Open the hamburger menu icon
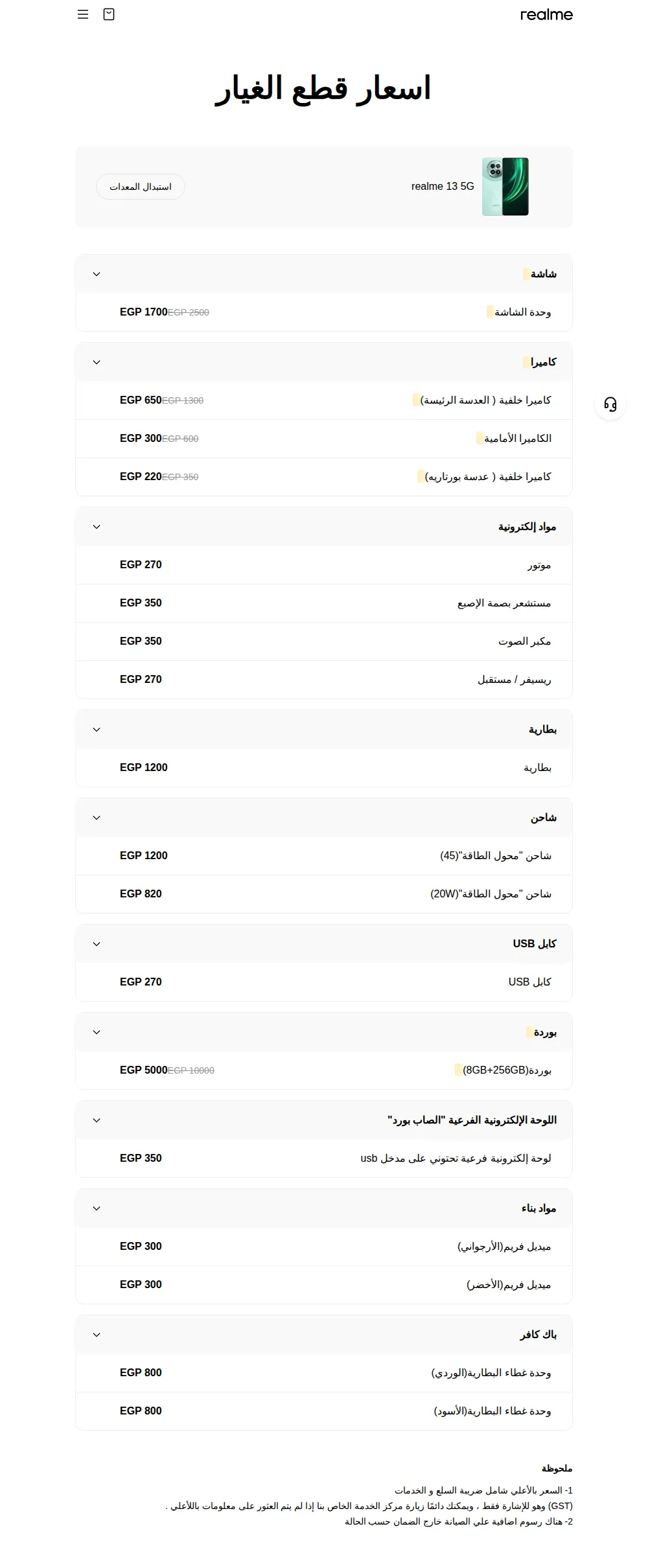Viewport: 648px width, 1568px height. click(x=83, y=14)
